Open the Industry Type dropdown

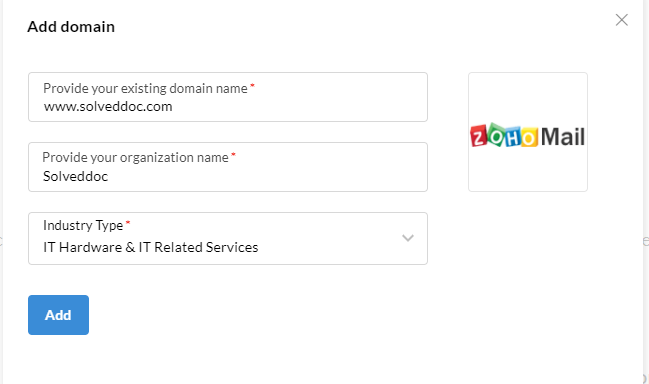coord(228,238)
